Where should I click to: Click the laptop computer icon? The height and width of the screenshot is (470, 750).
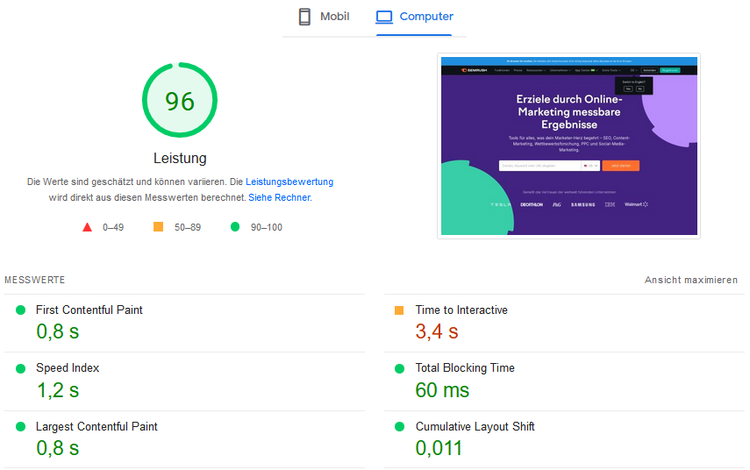tap(384, 17)
